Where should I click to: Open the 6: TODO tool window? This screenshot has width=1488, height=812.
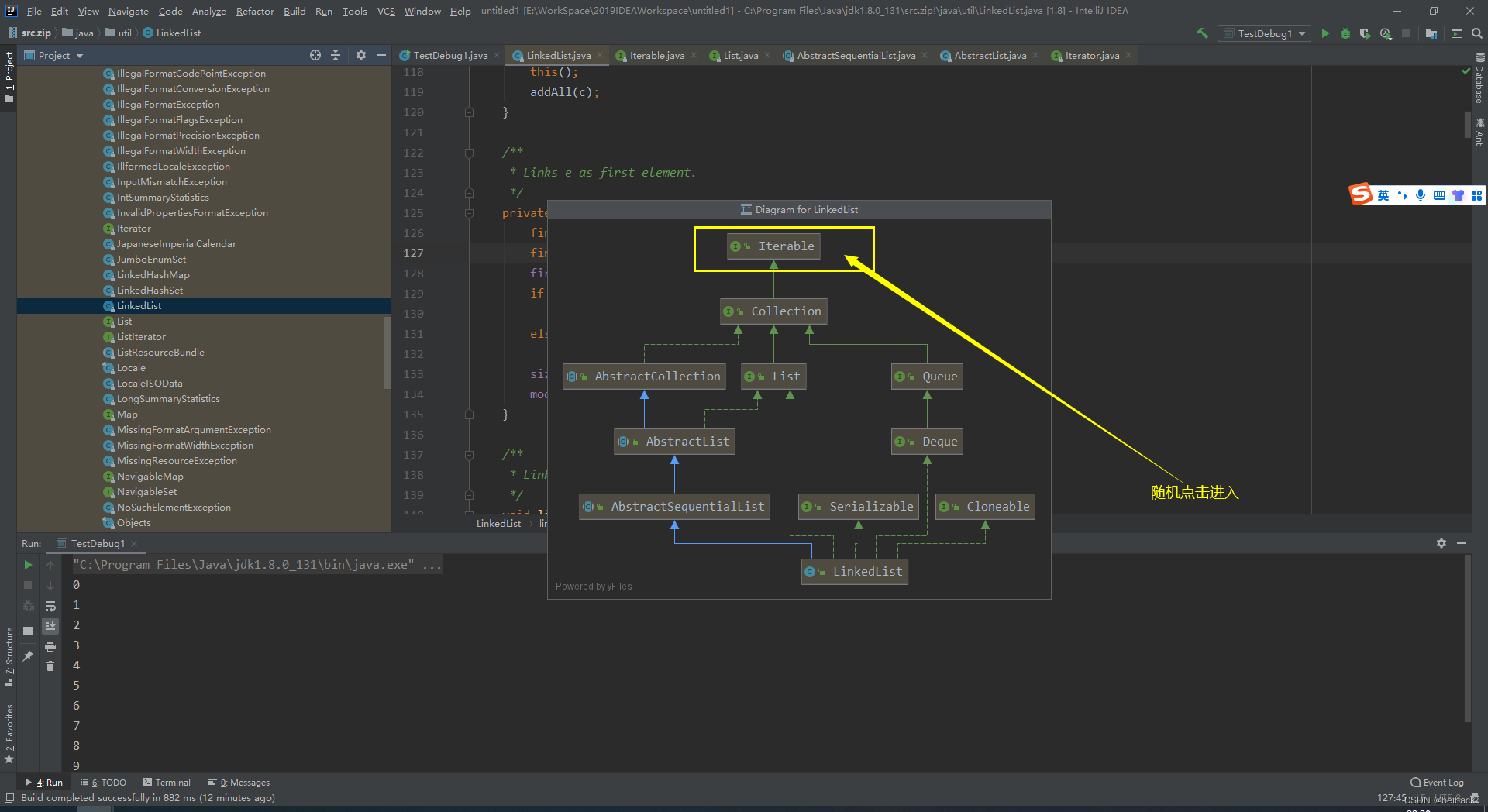coord(104,783)
